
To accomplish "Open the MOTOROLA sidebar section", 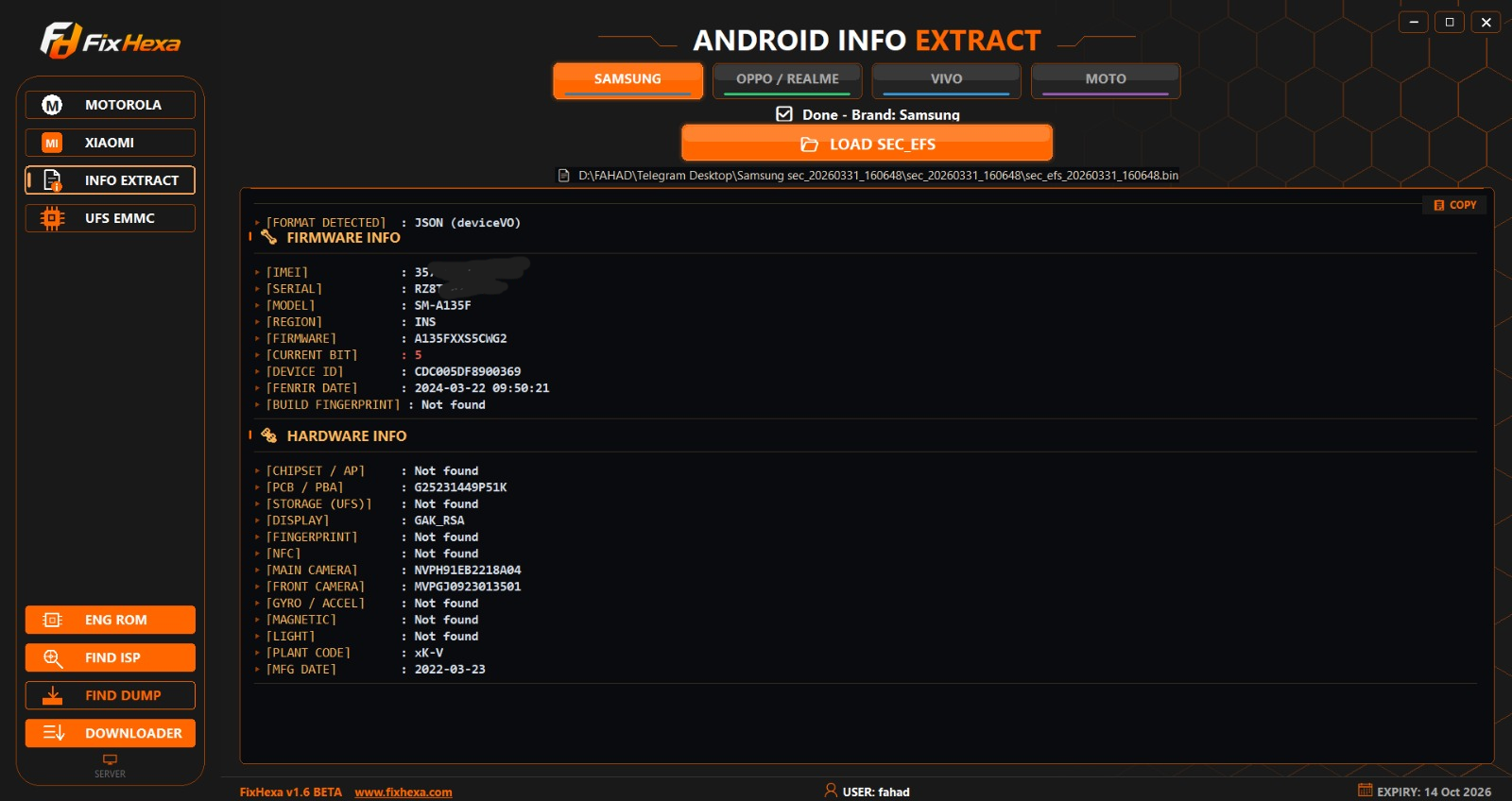I will [x=111, y=105].
